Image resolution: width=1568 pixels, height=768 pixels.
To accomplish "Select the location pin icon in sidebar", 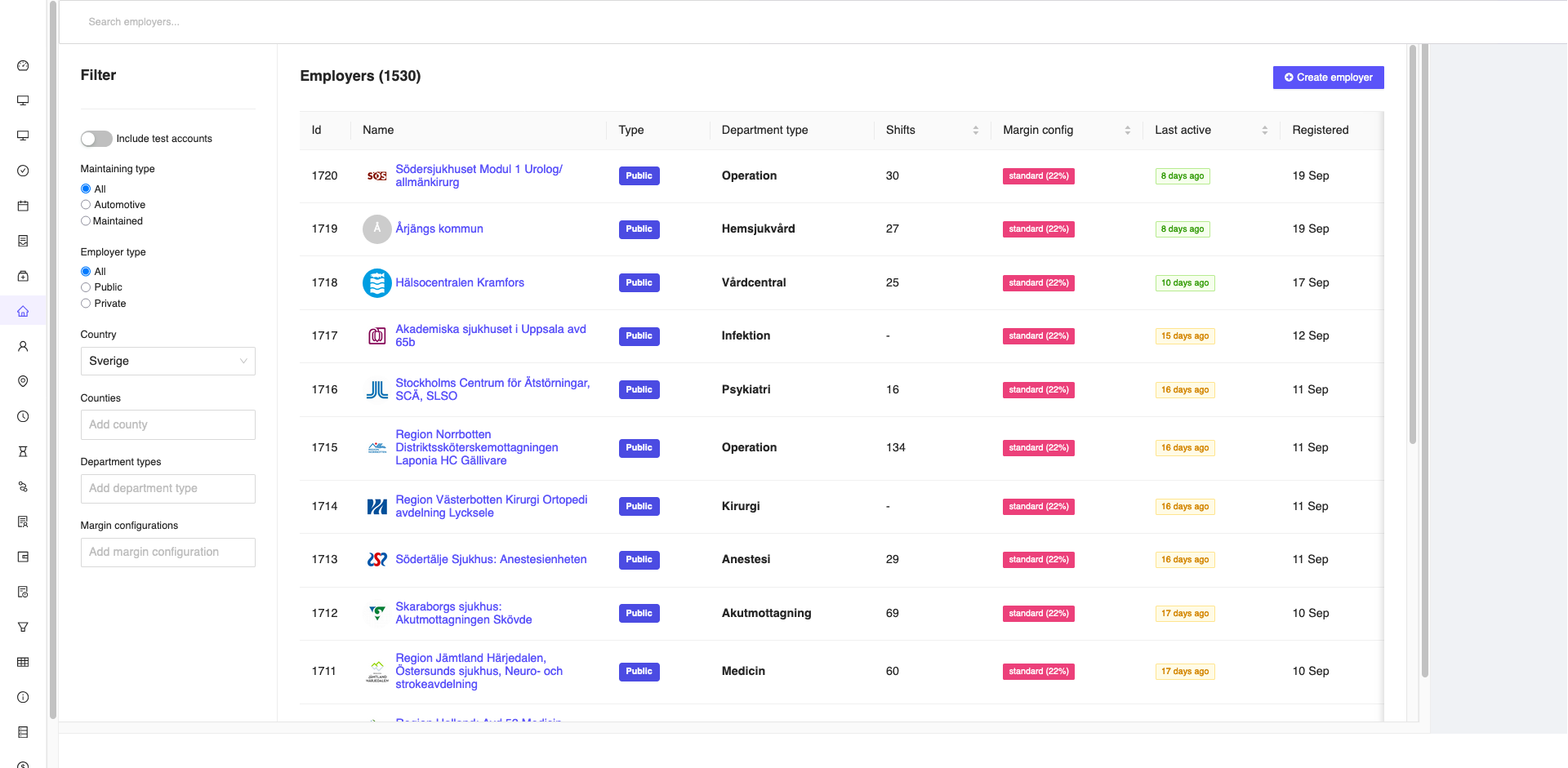I will [23, 381].
